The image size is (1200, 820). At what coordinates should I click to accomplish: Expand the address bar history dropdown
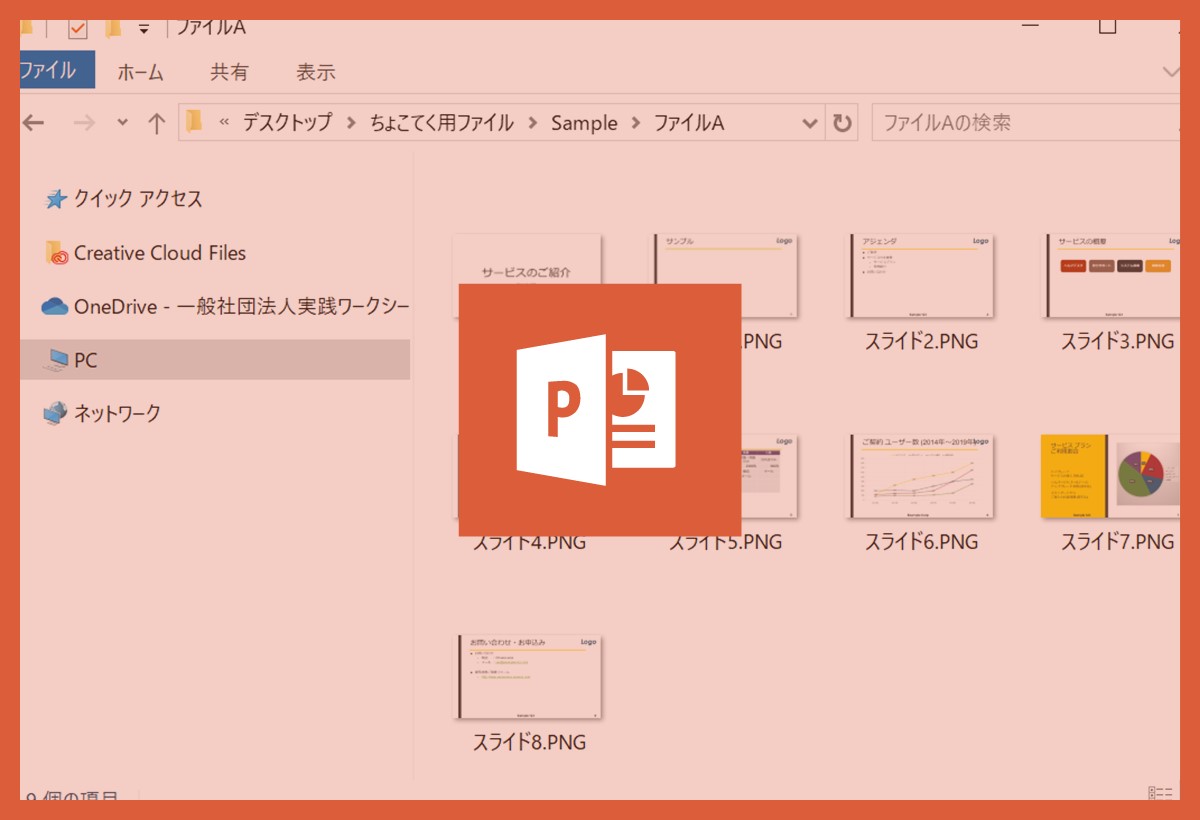pos(810,123)
